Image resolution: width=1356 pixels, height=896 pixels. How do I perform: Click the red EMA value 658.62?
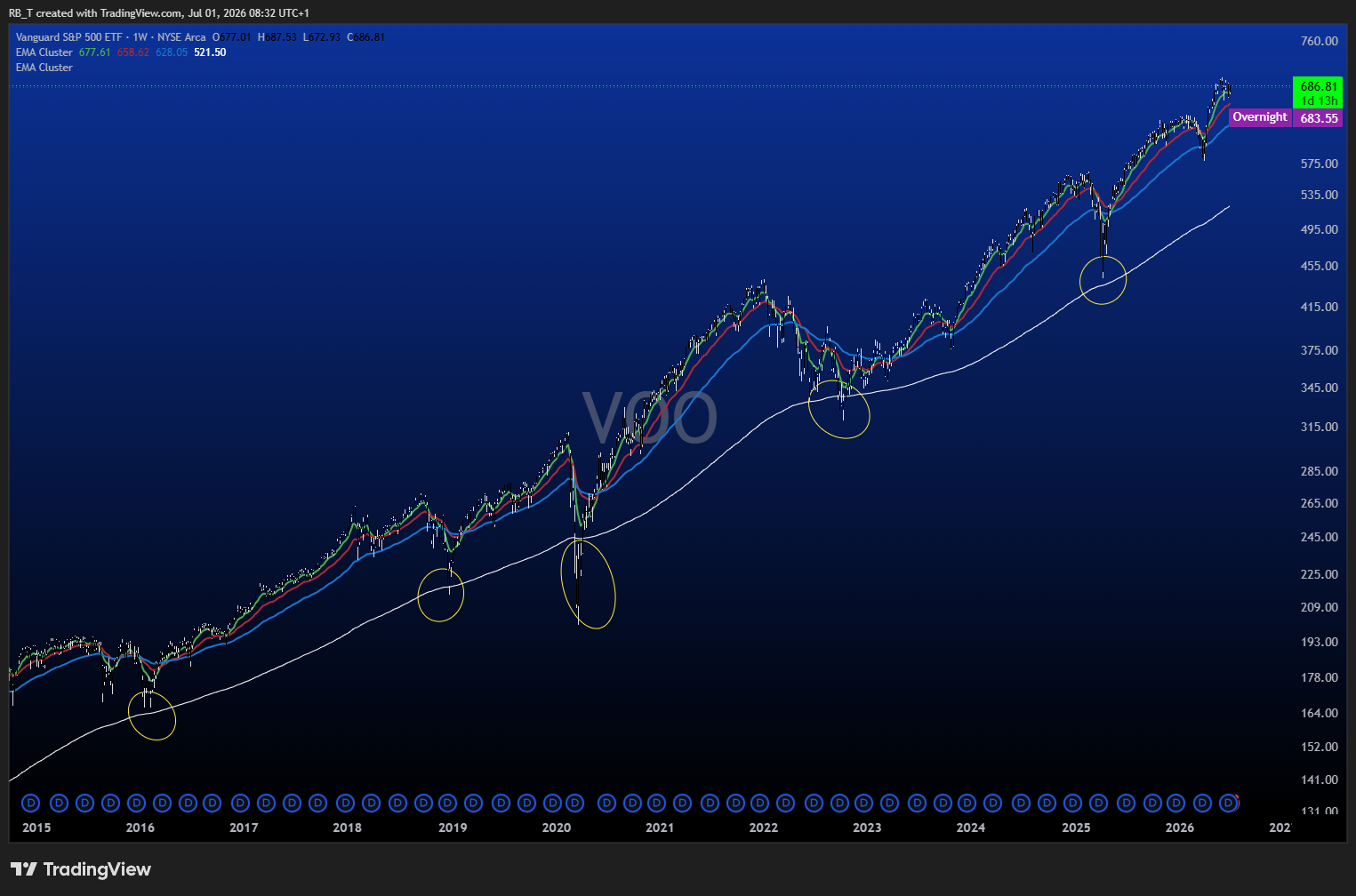click(133, 52)
